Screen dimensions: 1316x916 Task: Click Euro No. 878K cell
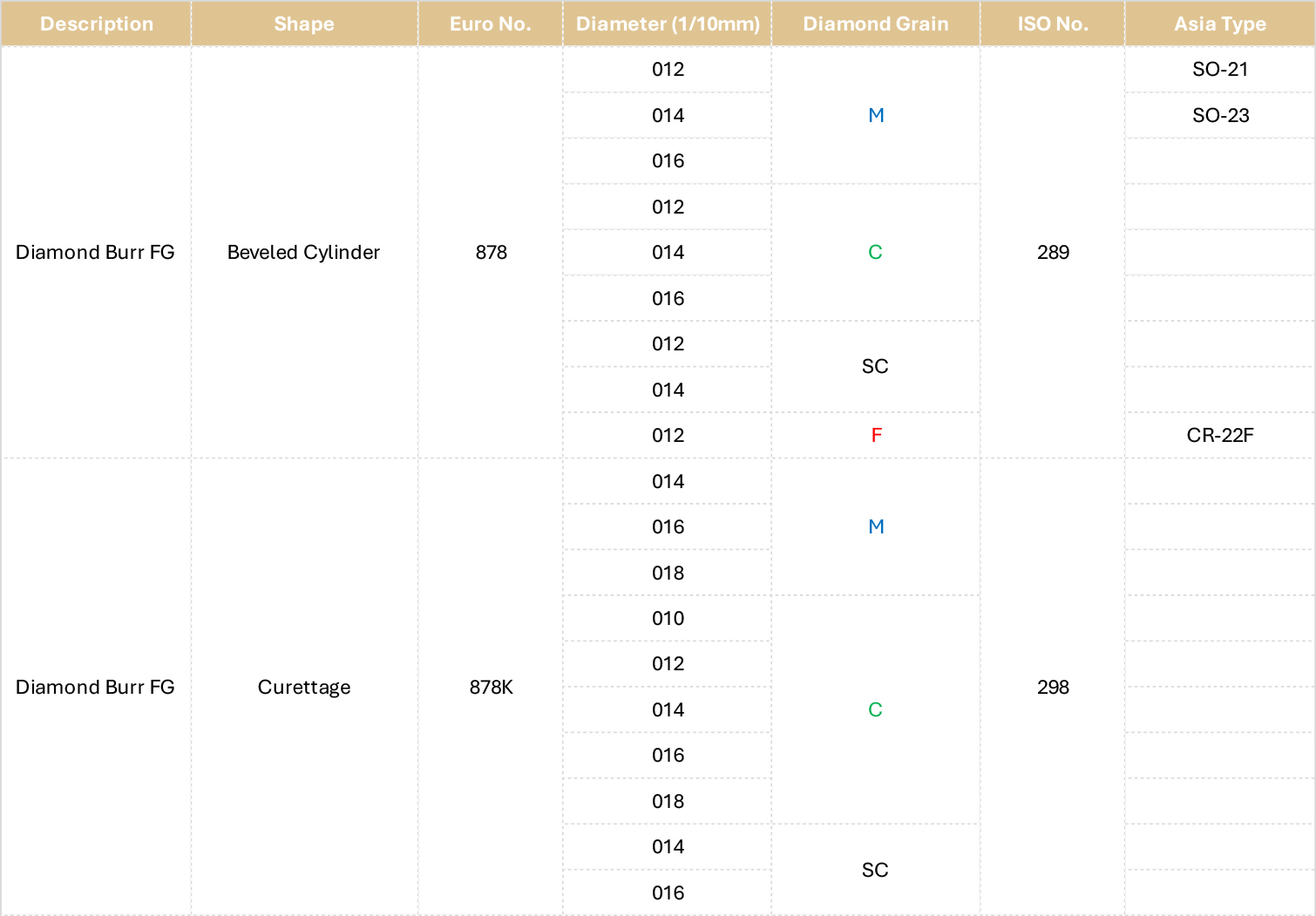click(x=491, y=687)
